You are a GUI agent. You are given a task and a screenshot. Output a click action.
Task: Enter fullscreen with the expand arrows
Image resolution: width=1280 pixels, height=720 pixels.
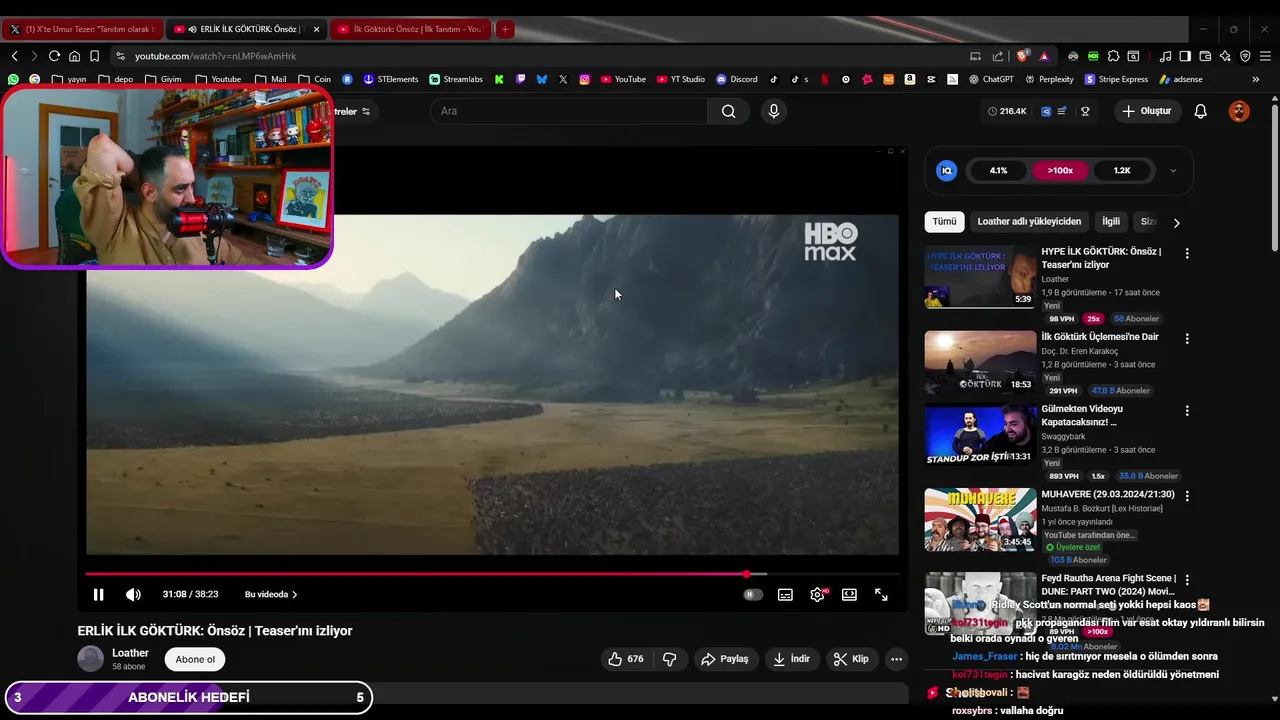click(x=881, y=594)
